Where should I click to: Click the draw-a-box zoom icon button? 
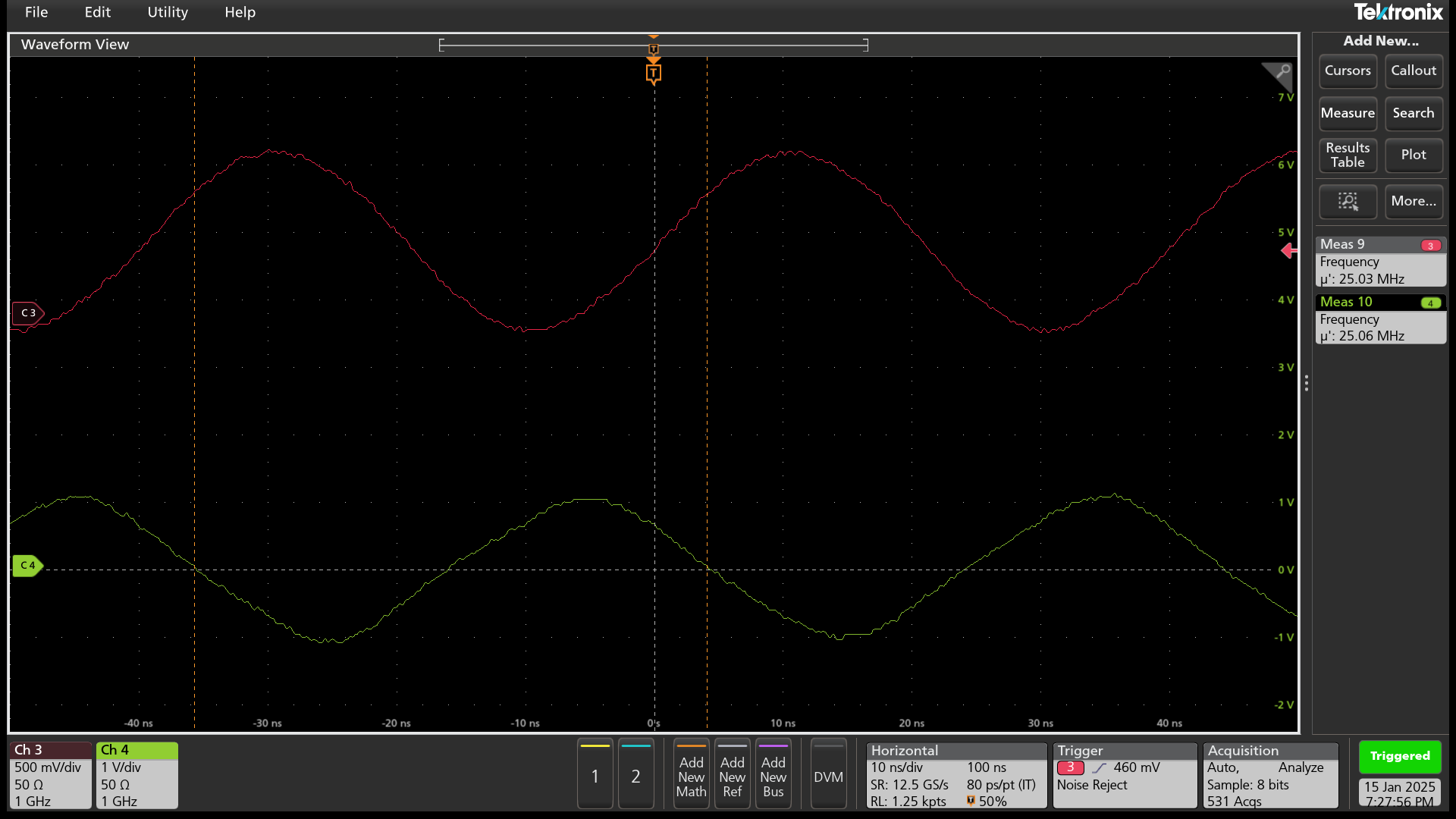coord(1348,201)
